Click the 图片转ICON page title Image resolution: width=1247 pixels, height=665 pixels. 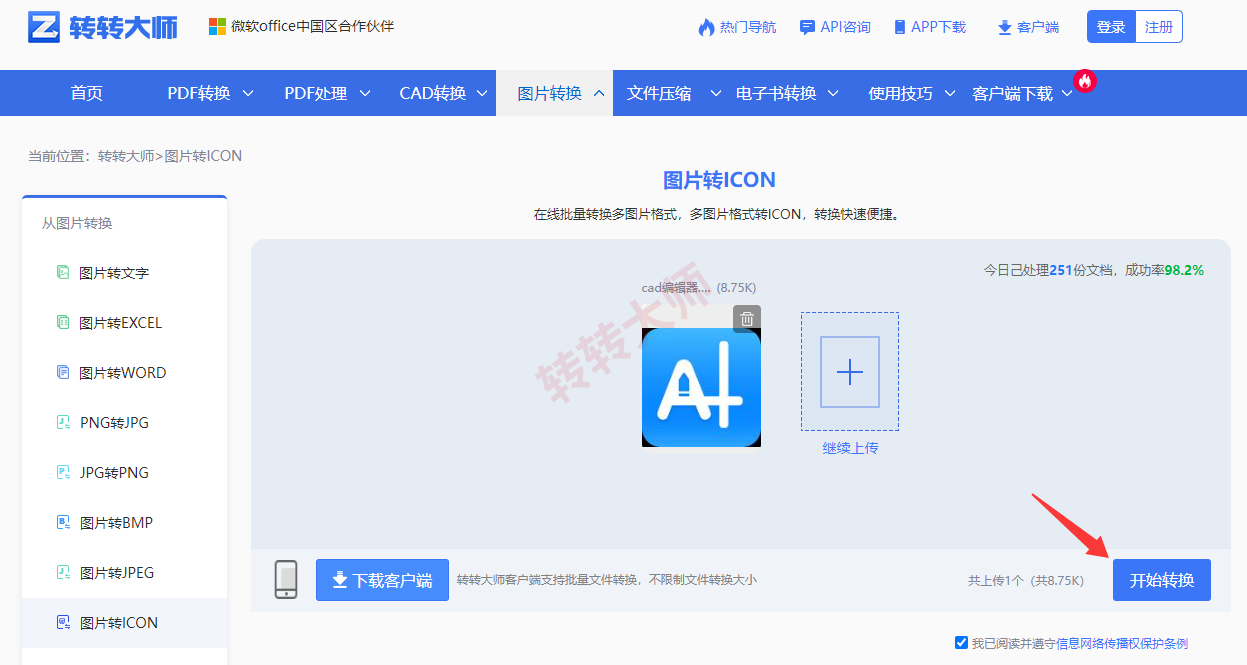(720, 180)
